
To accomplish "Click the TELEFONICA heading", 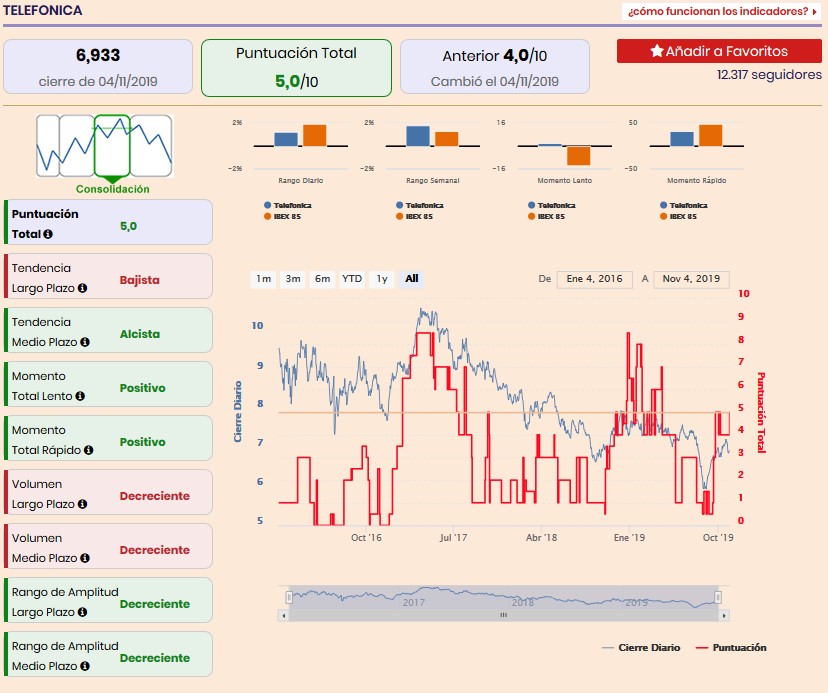I will click(42, 11).
